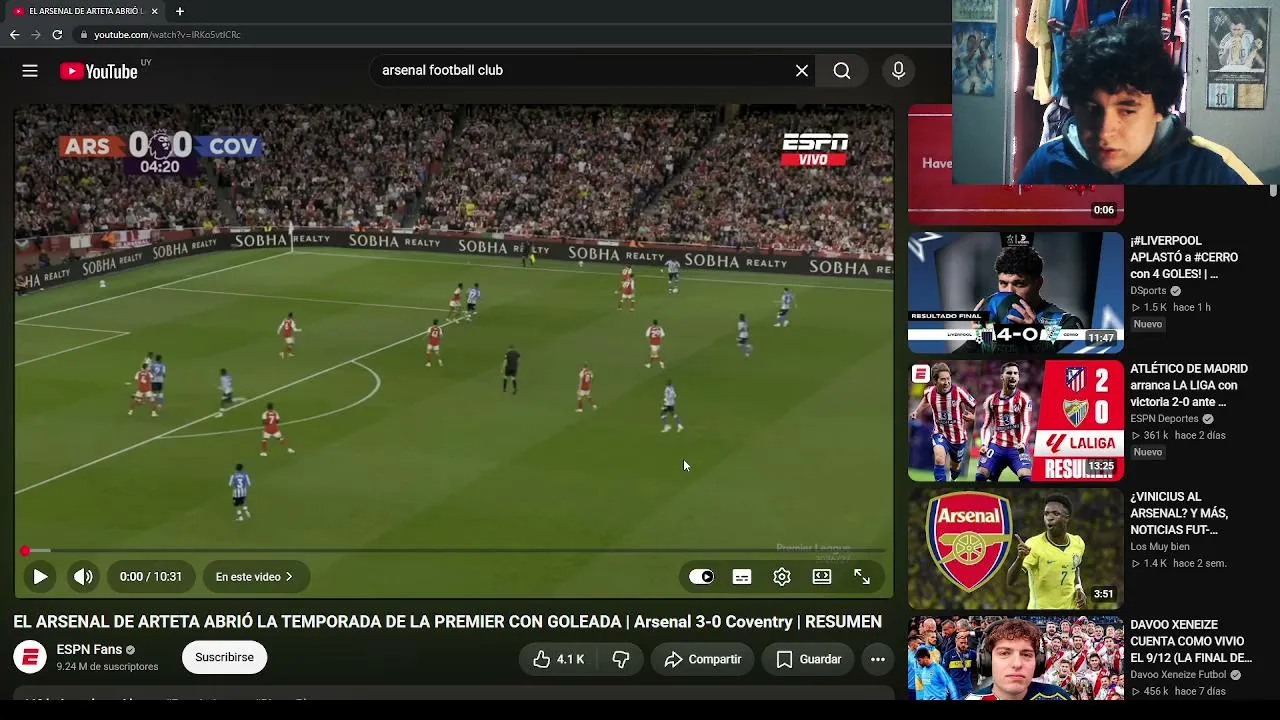Click the video title 'EL ARSENAL DE ARTETA ABRIÓ'
Viewport: 1280px width, 720px height.
coord(447,622)
